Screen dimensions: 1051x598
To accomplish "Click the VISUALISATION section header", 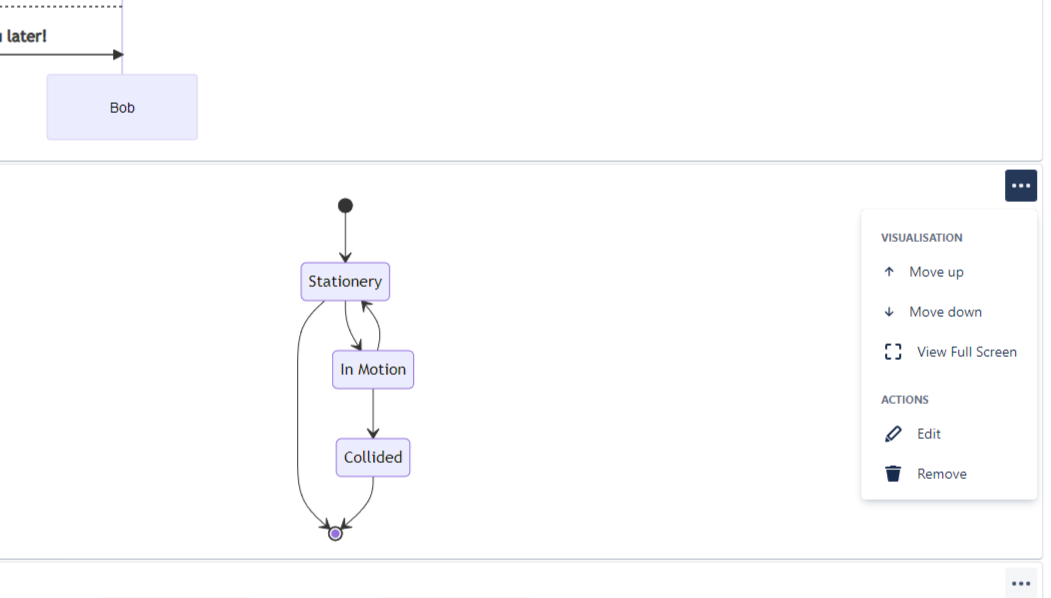I will (x=921, y=238).
